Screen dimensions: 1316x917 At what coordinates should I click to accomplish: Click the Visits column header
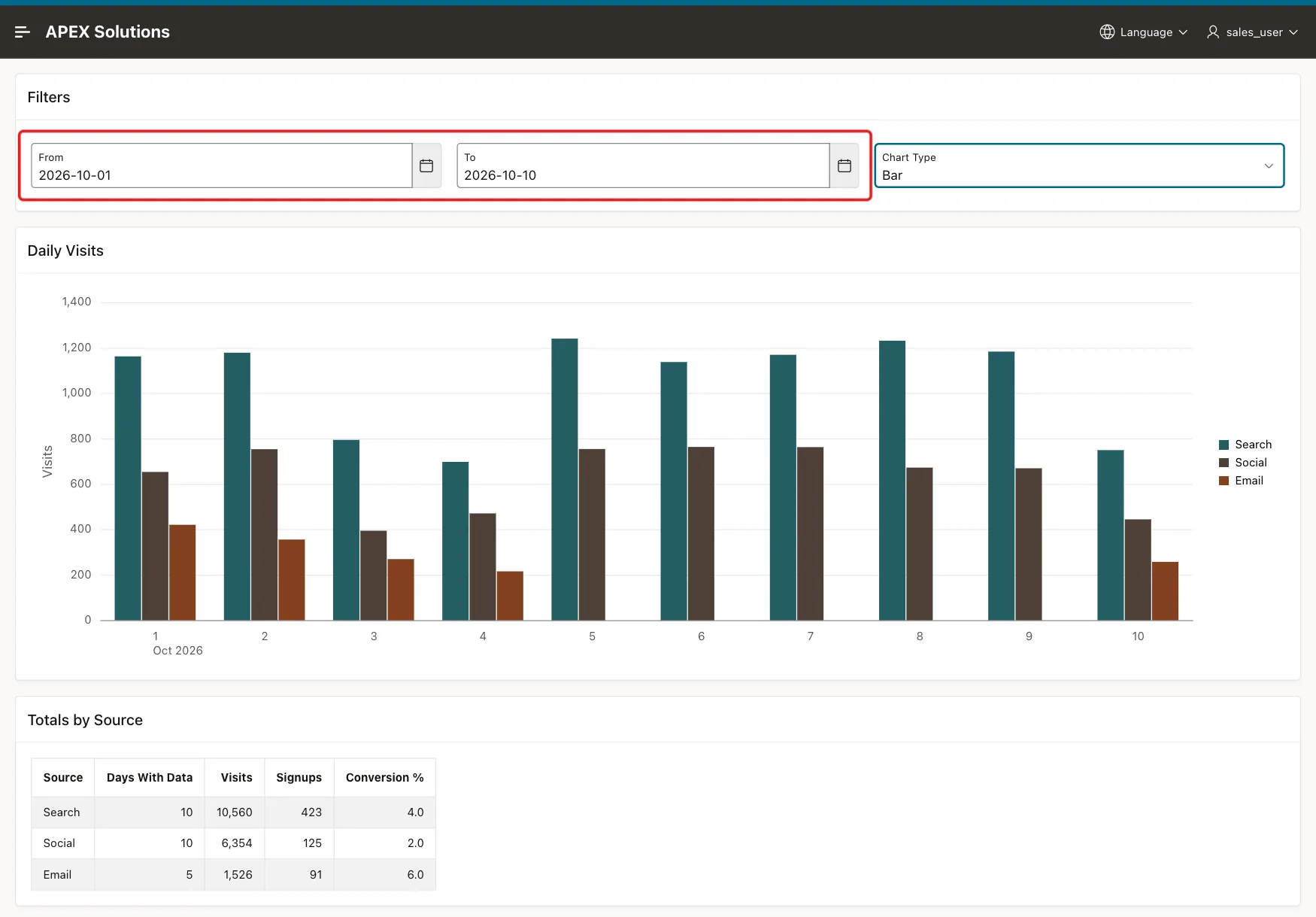tap(236, 778)
